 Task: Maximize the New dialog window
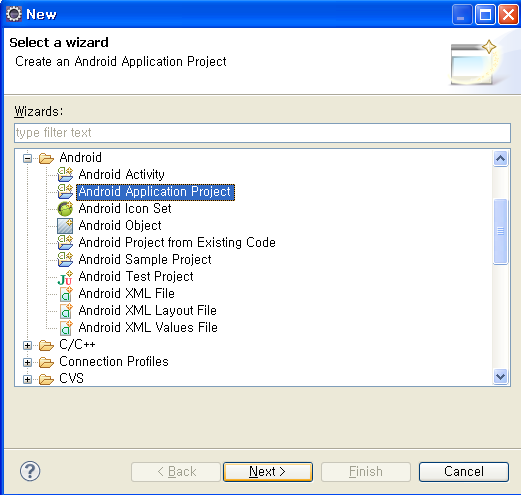pos(485,15)
